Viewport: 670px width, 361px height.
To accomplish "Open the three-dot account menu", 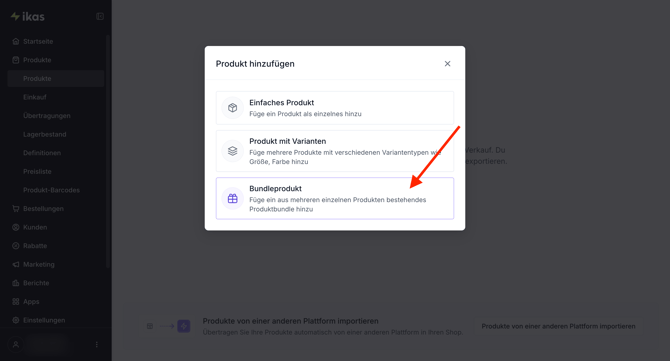I will (97, 344).
